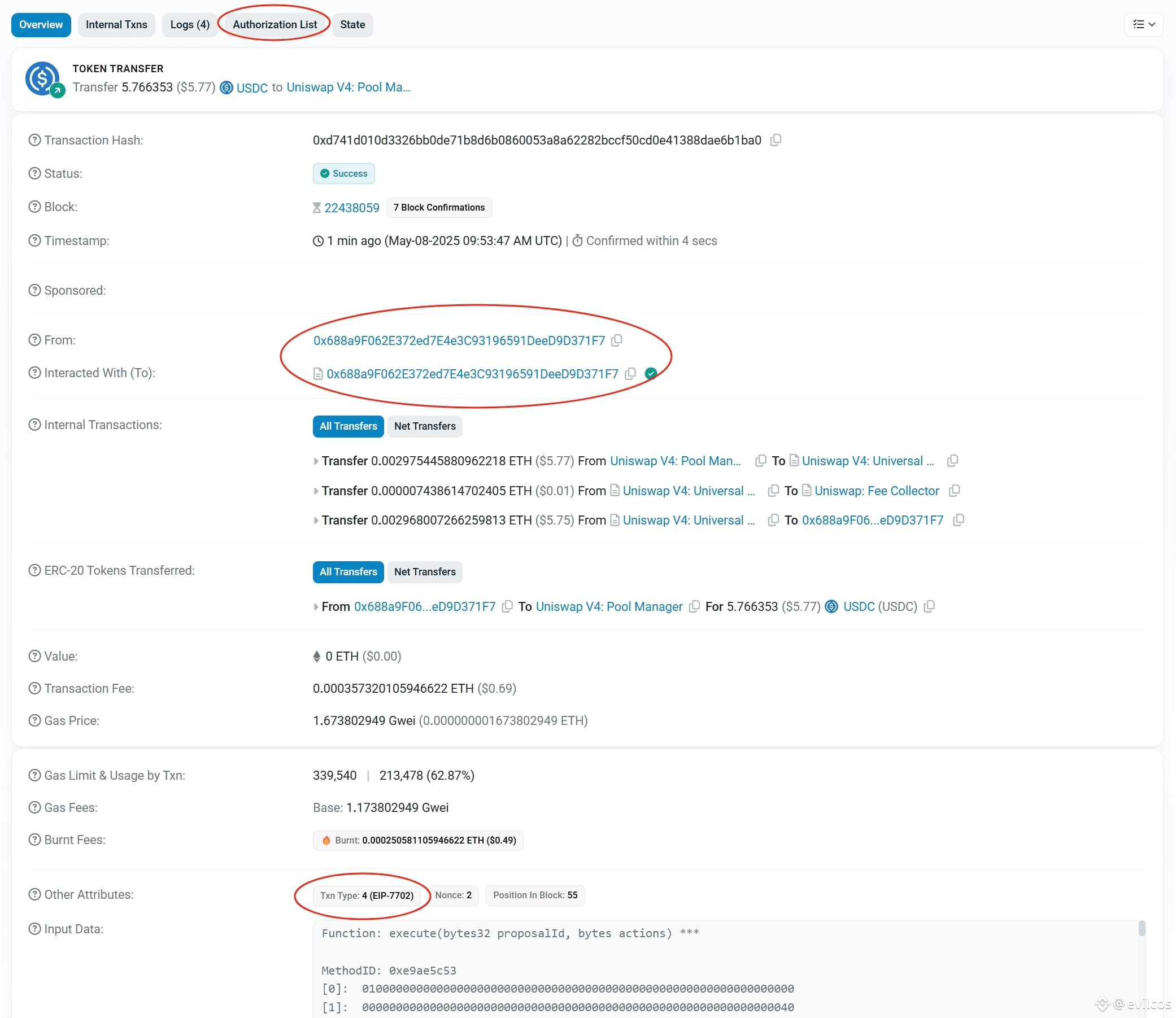The height and width of the screenshot is (1018, 1176).
Task: Switch to the Overview tab
Action: click(x=41, y=25)
